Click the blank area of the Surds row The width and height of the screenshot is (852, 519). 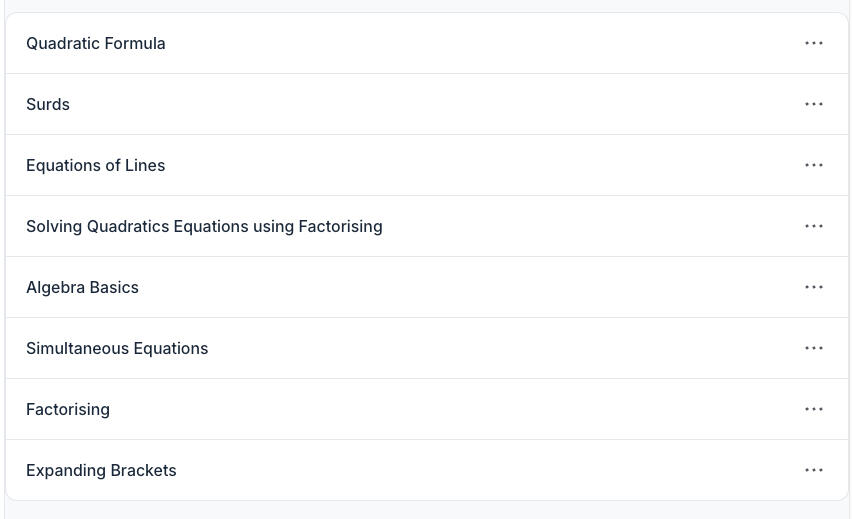pos(430,104)
